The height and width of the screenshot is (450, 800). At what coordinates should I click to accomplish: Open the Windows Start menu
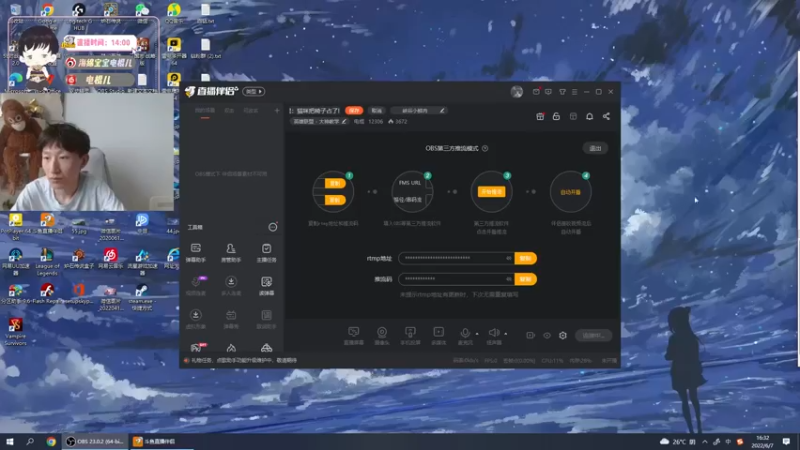pyautogui.click(x=9, y=441)
